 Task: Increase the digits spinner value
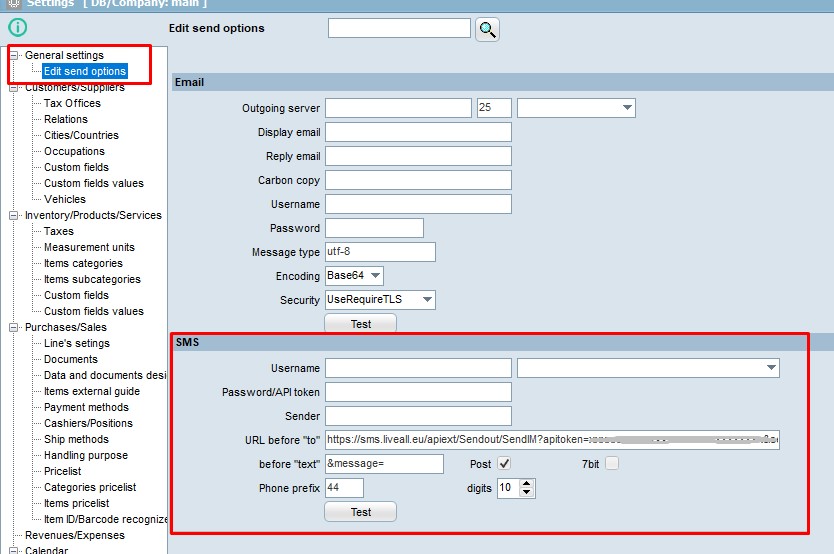coord(528,483)
